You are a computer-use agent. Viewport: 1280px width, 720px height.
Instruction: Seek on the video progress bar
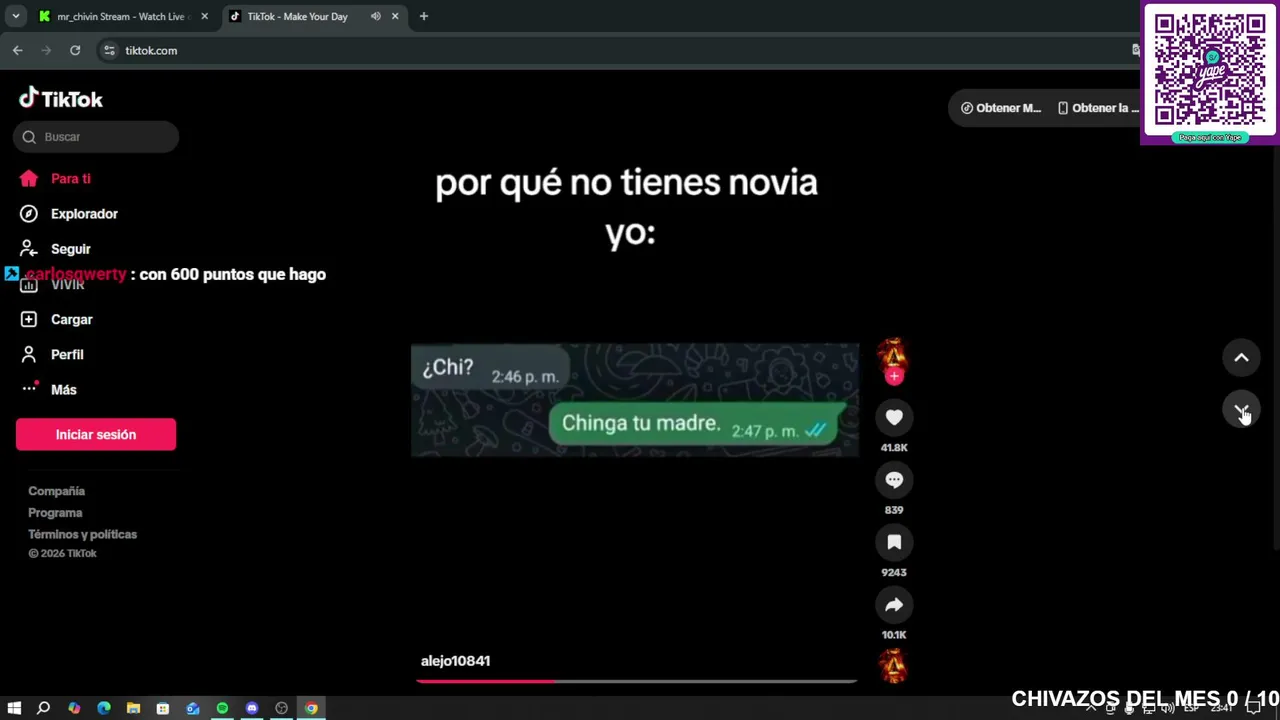pos(636,681)
